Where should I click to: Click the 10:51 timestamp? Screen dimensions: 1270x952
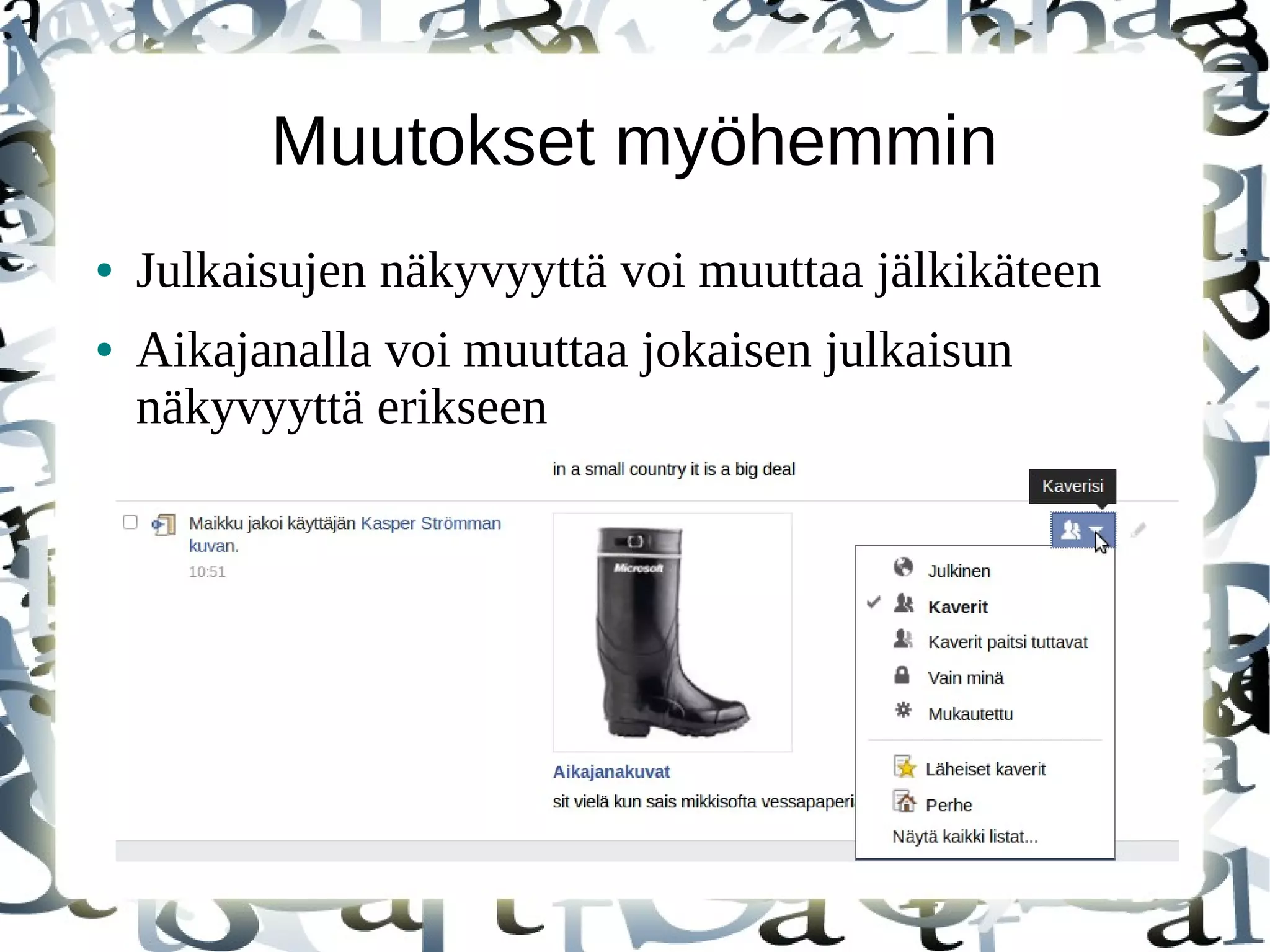tap(207, 572)
